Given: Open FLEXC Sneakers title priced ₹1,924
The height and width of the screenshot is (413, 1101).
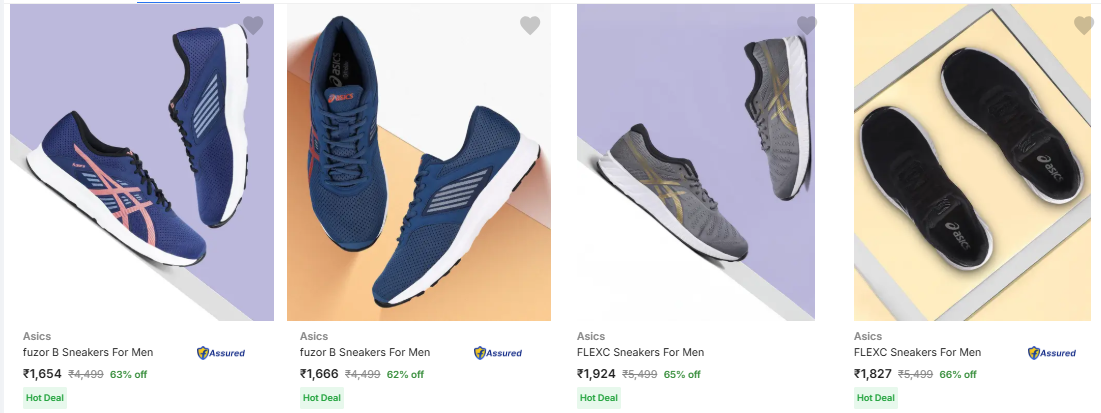Looking at the screenshot, I should click(x=640, y=352).
